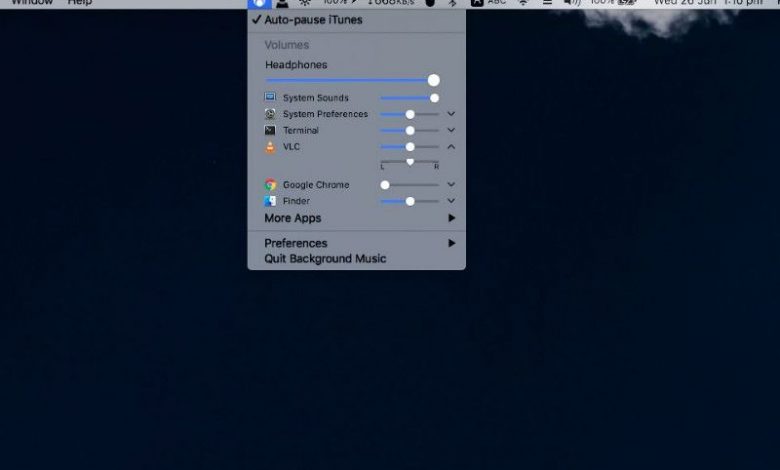Click the VLC volume slider
The height and width of the screenshot is (470, 780).
[x=409, y=147]
